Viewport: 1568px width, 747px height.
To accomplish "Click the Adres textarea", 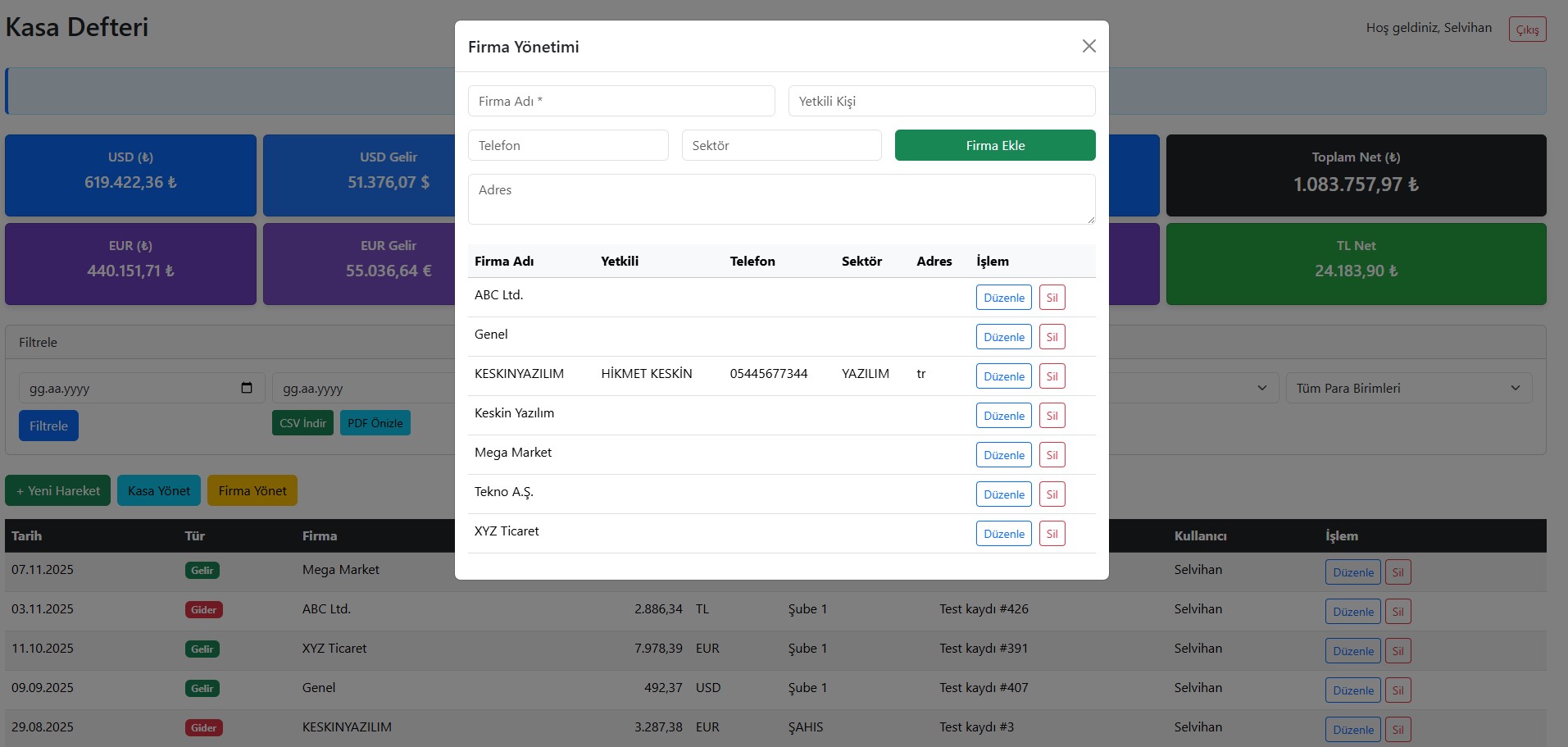I will (780, 198).
